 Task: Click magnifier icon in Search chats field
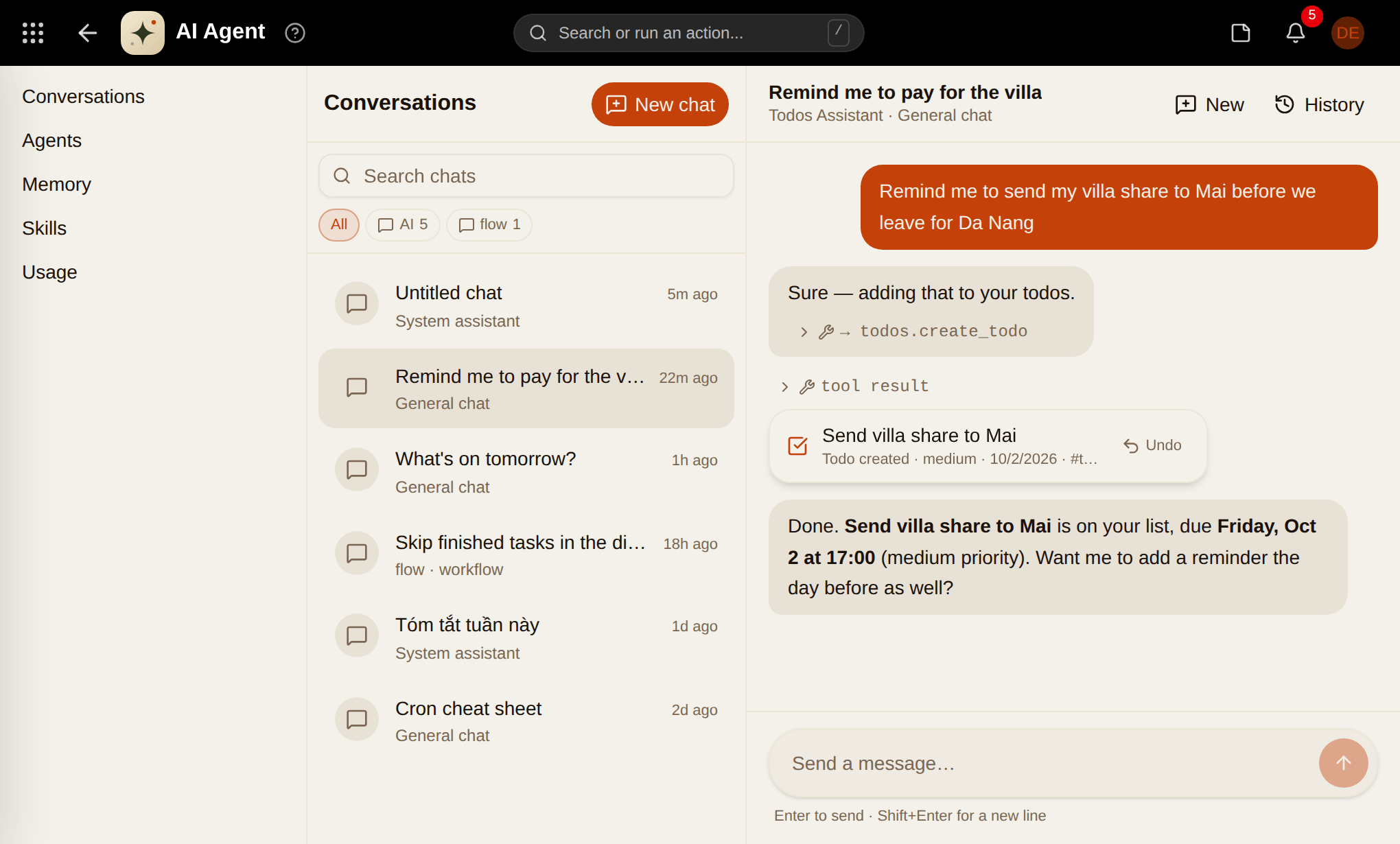pos(342,176)
